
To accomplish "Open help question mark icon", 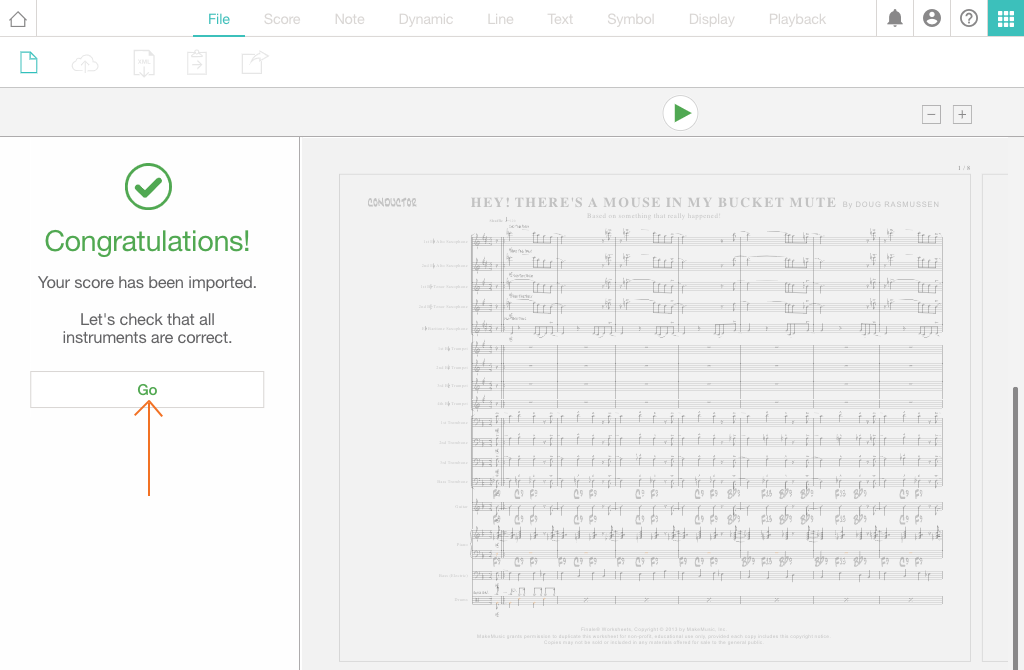I will click(x=969, y=18).
